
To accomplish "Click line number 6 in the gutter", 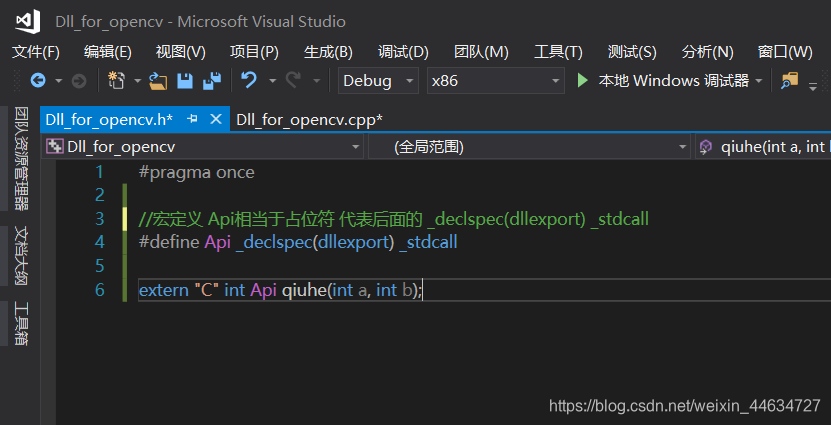I will point(100,290).
